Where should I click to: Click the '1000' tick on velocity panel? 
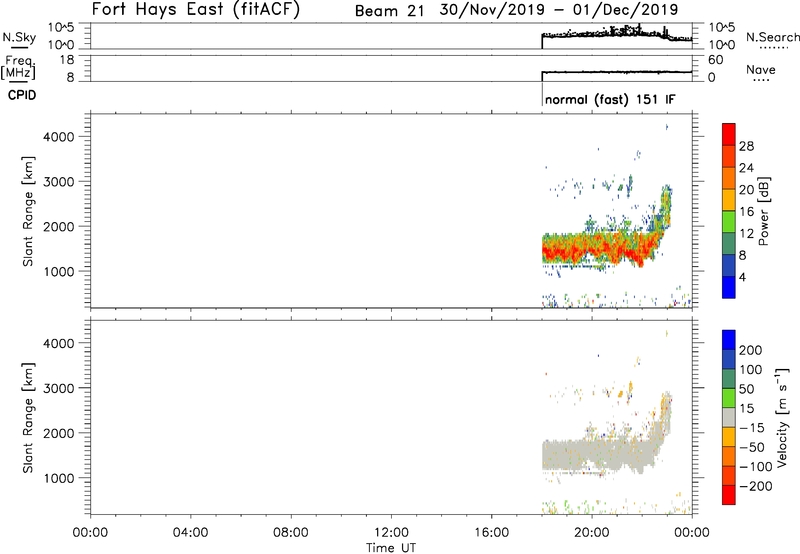tap(59, 478)
